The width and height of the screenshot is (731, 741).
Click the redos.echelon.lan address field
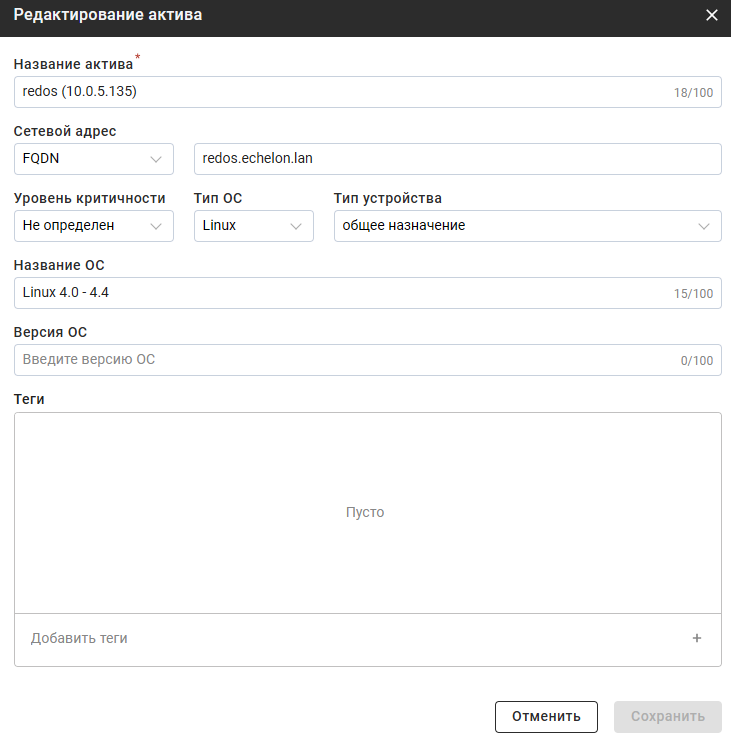pyautogui.click(x=457, y=159)
